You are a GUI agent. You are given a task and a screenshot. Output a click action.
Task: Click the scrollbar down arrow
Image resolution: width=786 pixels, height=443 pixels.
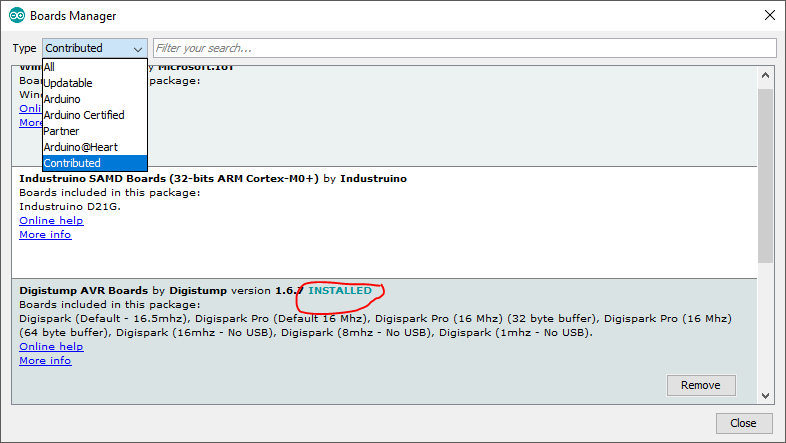pyautogui.click(x=765, y=395)
